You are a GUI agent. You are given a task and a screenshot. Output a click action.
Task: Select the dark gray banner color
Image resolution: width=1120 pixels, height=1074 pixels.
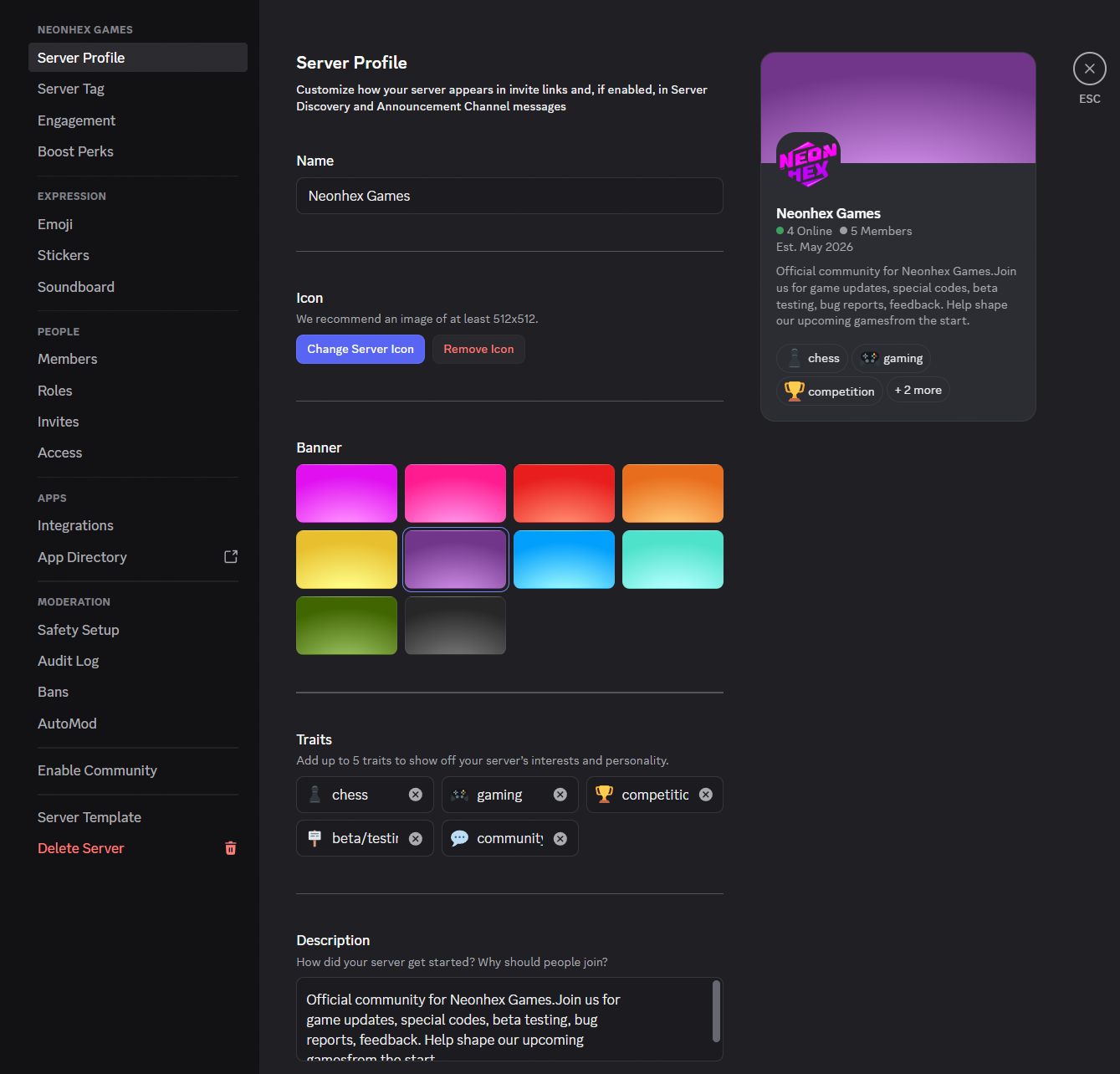tap(455, 626)
